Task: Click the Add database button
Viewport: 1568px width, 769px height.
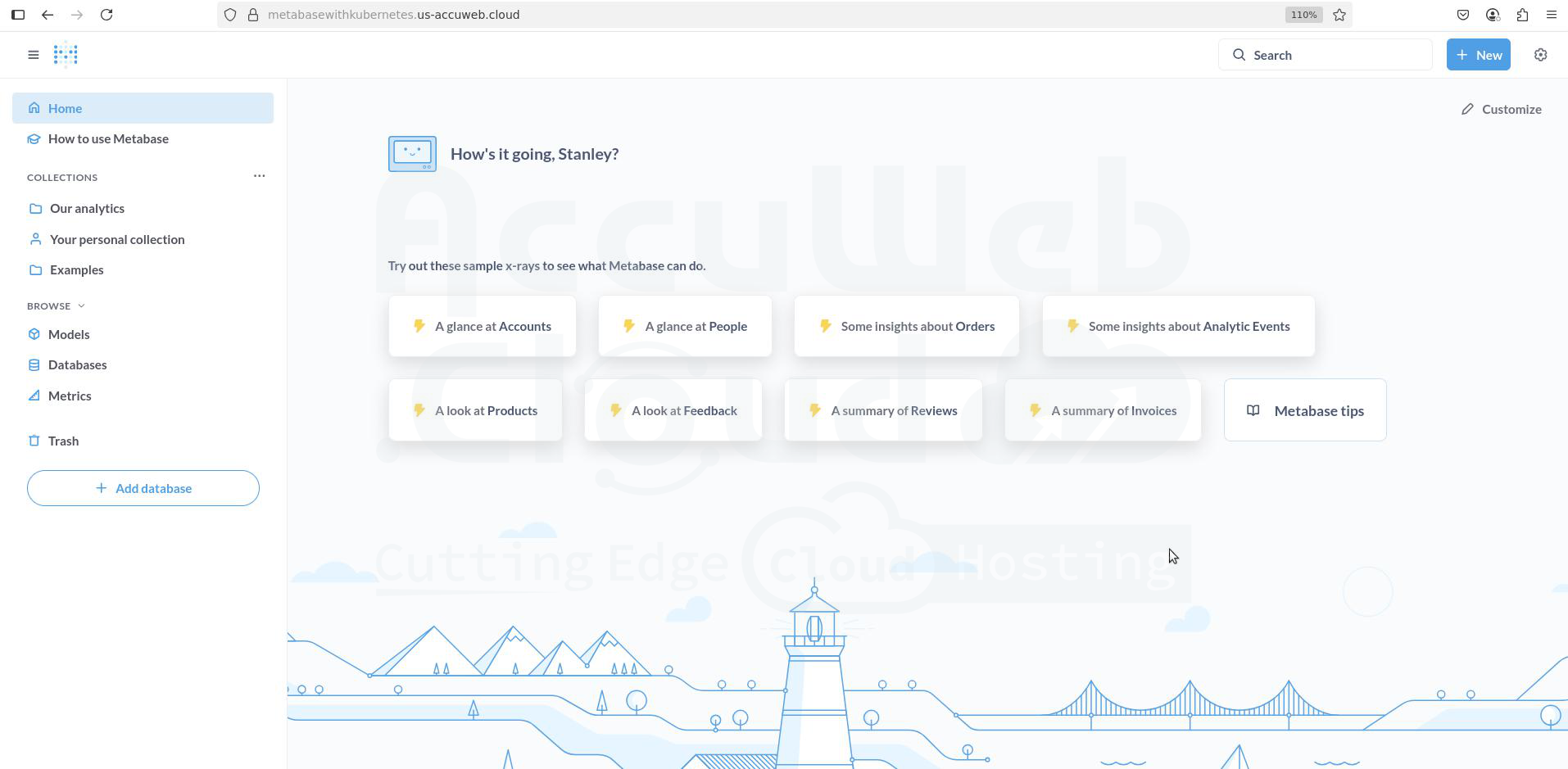Action: (143, 488)
